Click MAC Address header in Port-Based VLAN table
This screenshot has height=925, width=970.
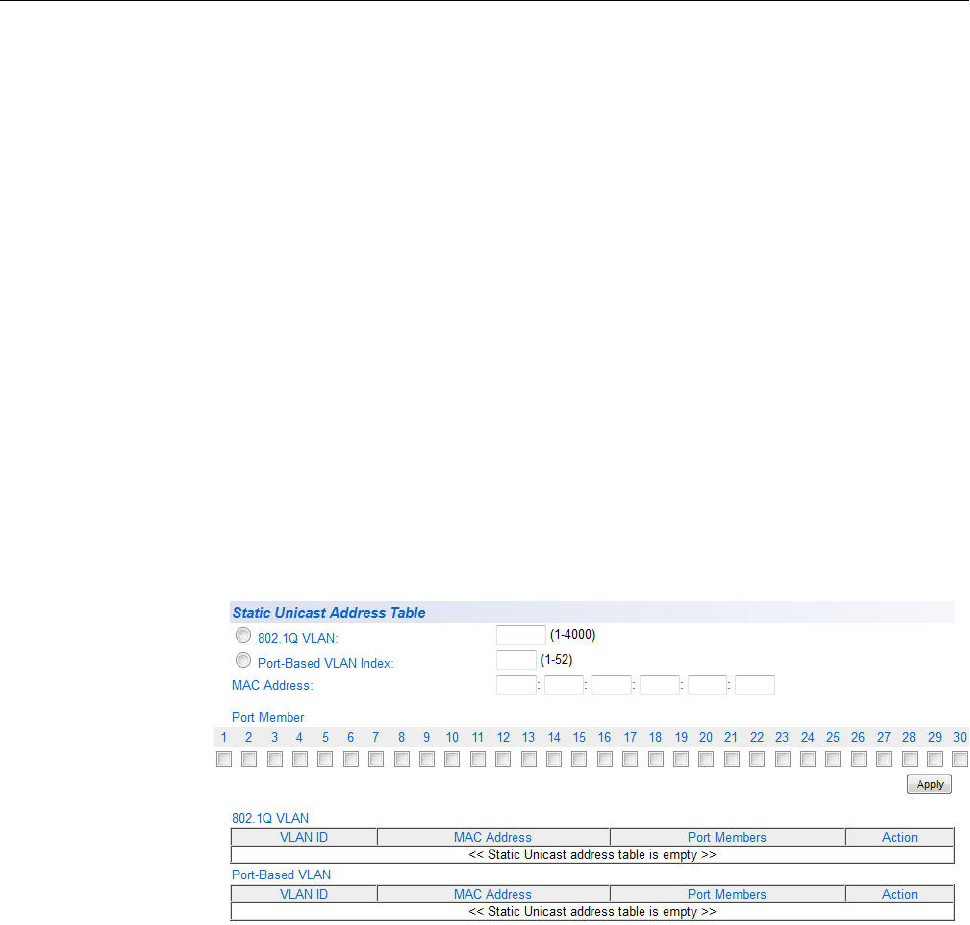tap(493, 894)
